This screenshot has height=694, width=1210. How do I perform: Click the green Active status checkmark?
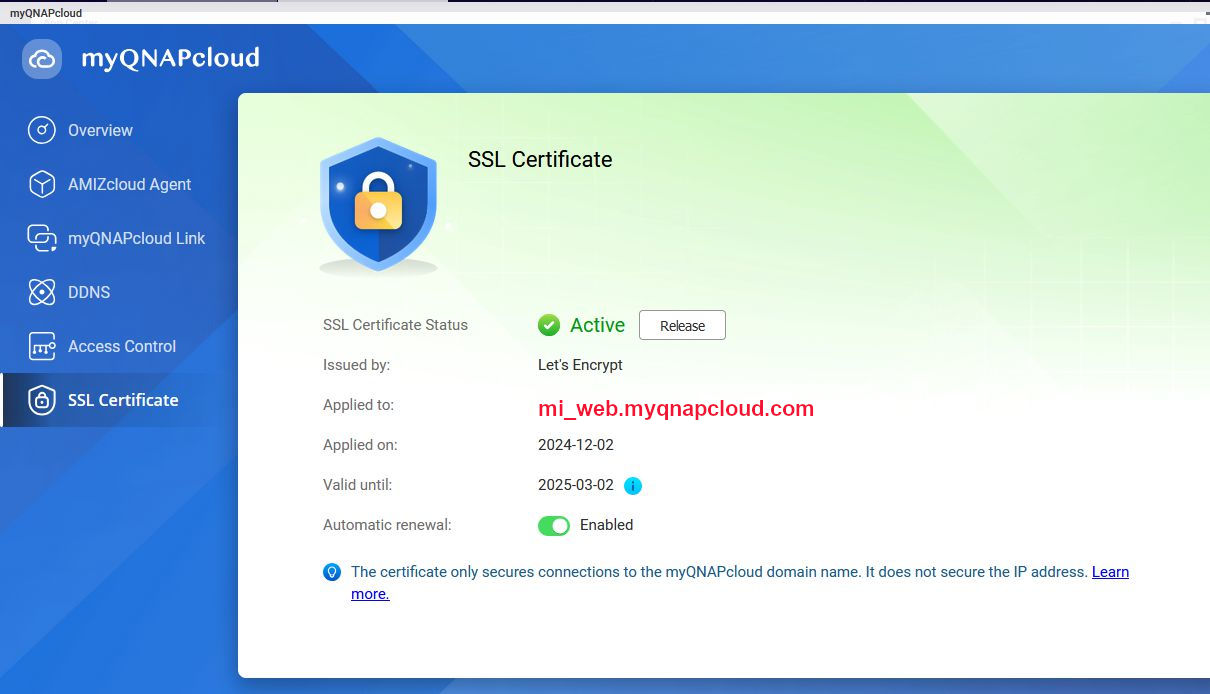point(548,325)
